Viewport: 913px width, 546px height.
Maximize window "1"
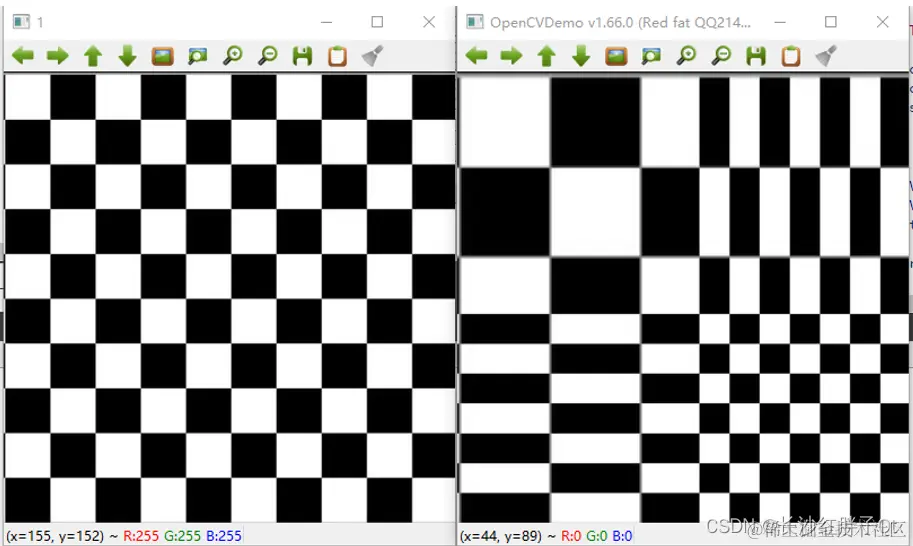[377, 22]
